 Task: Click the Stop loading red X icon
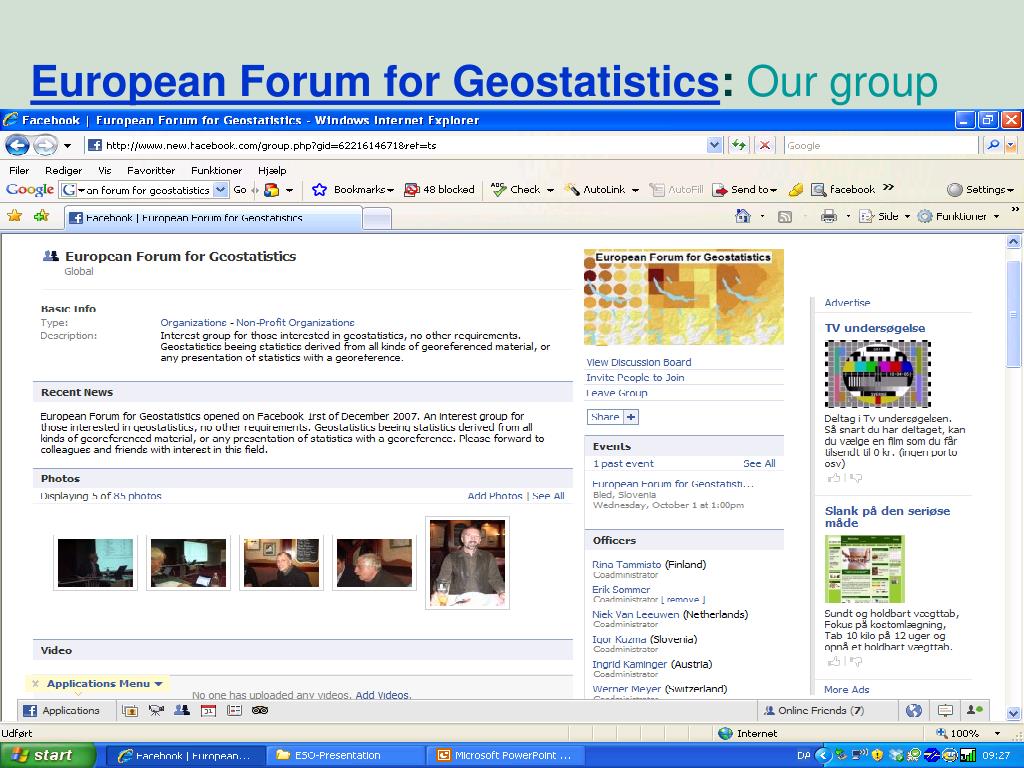click(x=764, y=145)
